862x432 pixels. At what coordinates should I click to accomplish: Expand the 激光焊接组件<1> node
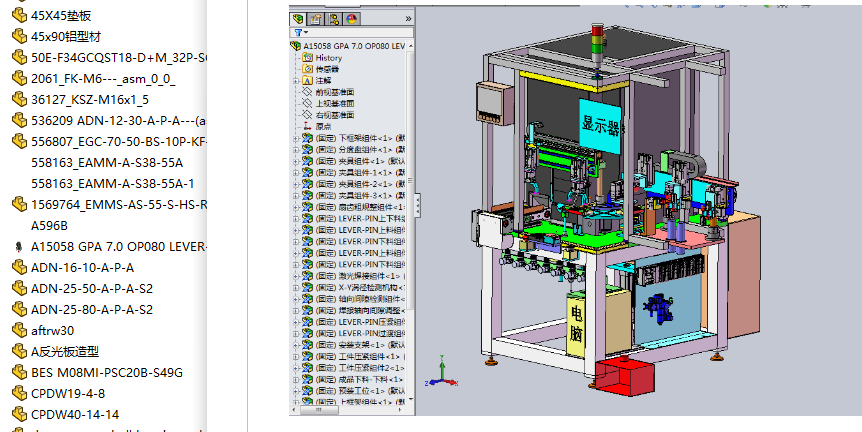point(295,276)
